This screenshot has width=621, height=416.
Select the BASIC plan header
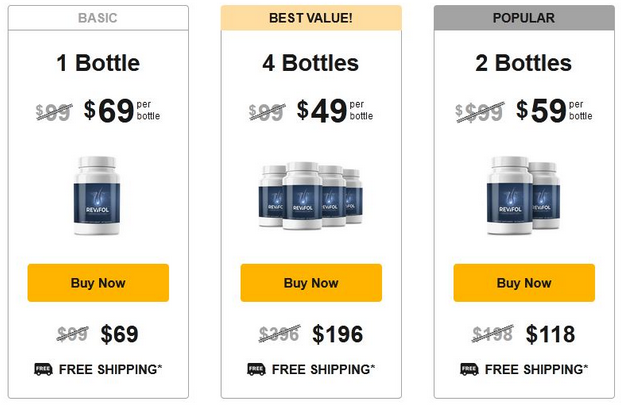click(98, 18)
